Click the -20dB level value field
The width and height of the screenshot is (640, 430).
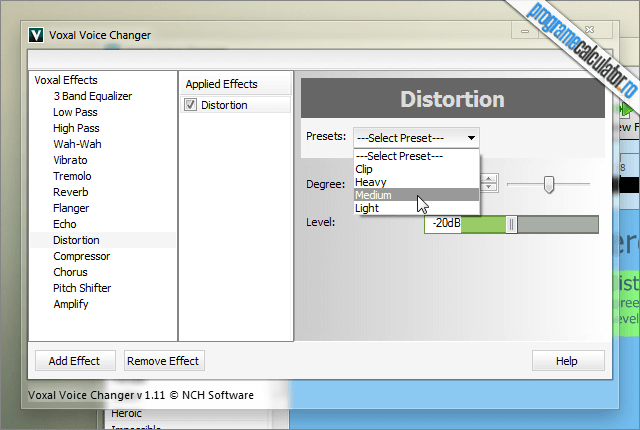443,224
